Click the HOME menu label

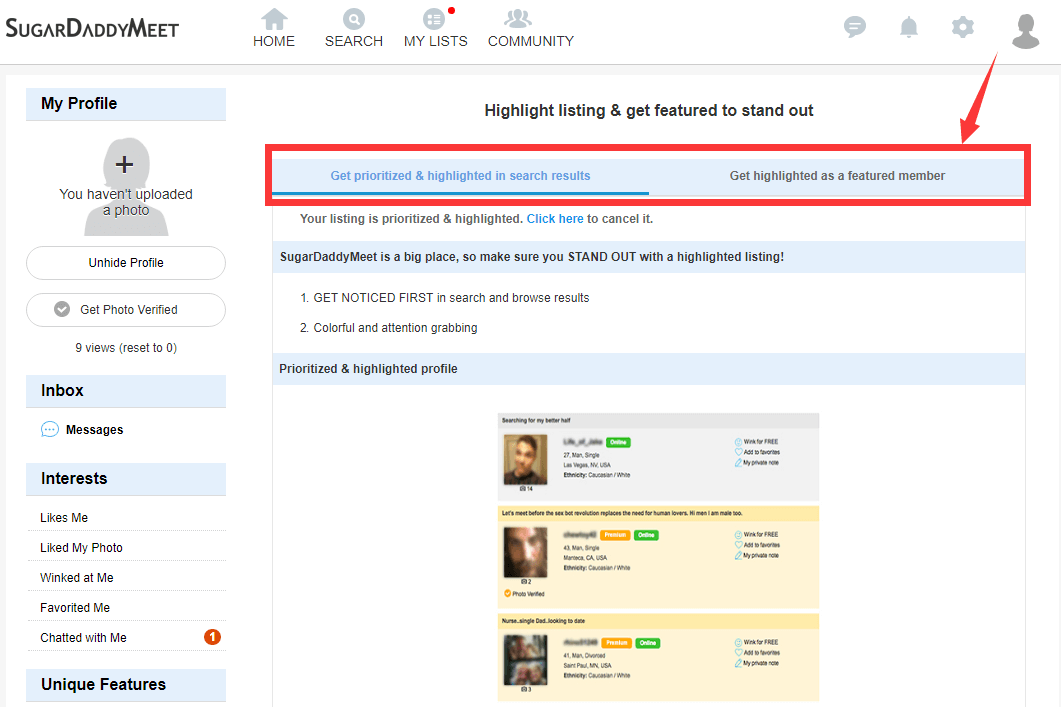[x=274, y=41]
